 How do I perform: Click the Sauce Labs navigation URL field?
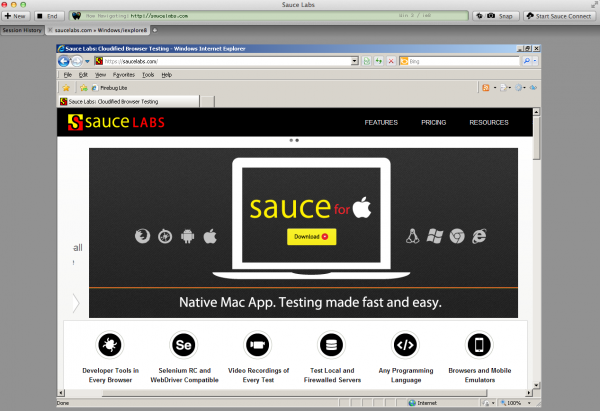coord(269,16)
